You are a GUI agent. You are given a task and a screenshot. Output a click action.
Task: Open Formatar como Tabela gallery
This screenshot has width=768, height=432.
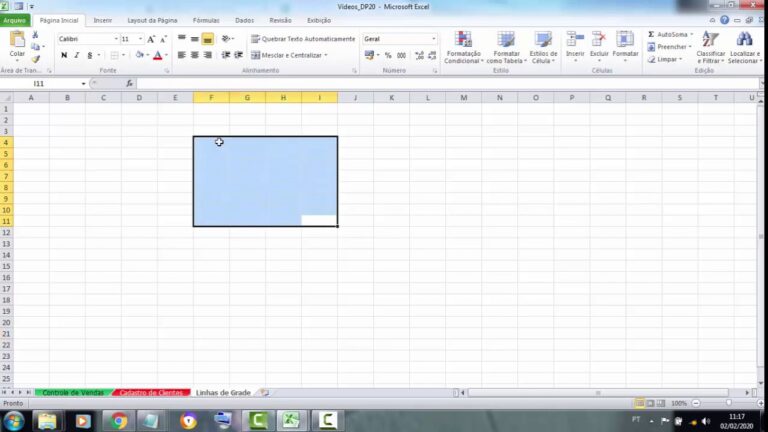click(506, 48)
